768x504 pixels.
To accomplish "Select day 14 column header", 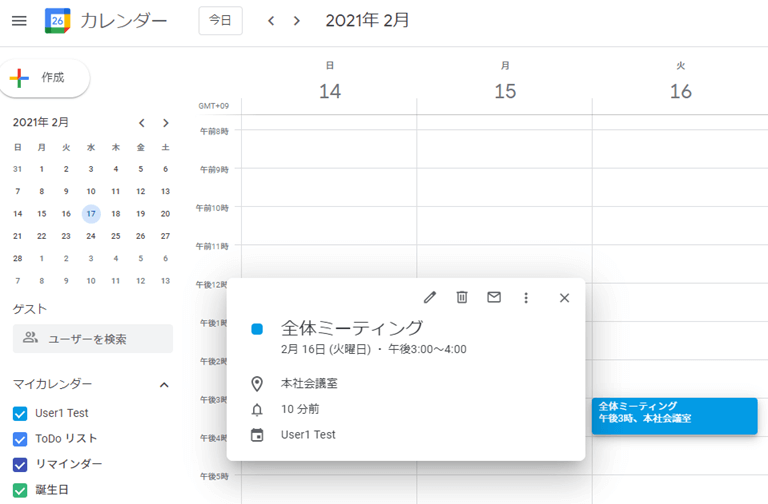I will coord(330,92).
